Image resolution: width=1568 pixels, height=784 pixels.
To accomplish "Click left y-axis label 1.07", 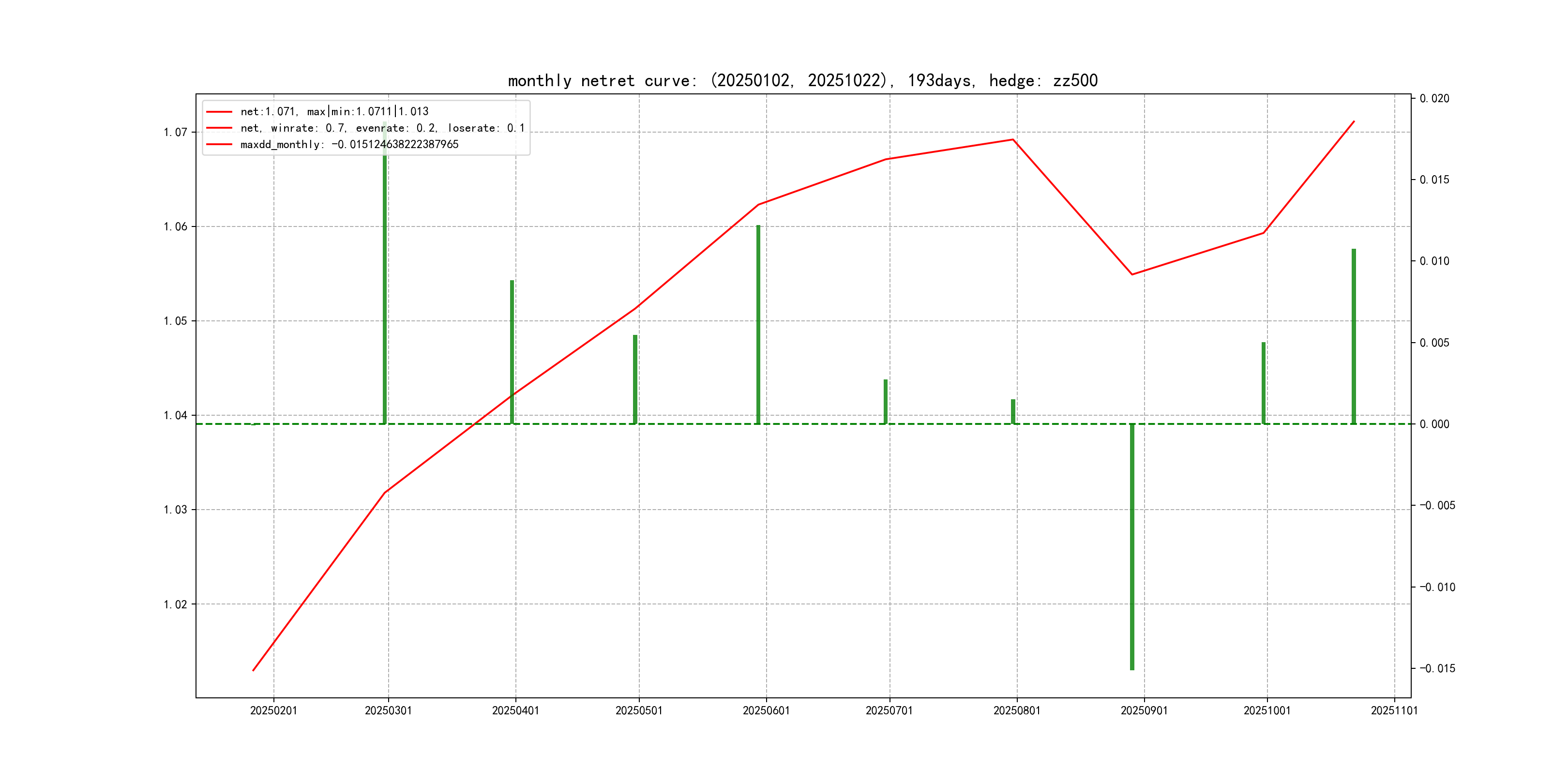I will [175, 132].
